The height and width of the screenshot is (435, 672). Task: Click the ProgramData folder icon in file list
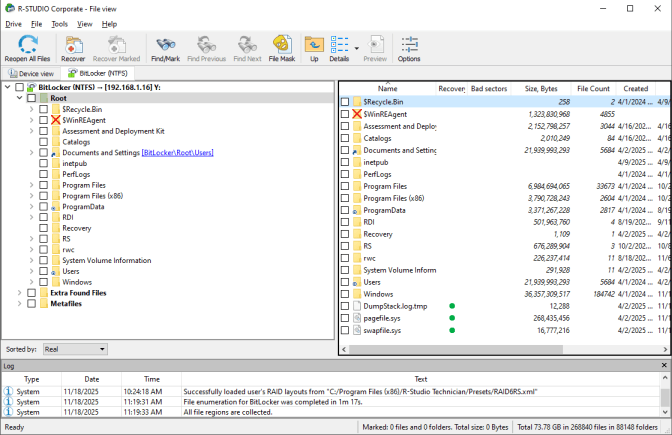[x=357, y=210]
